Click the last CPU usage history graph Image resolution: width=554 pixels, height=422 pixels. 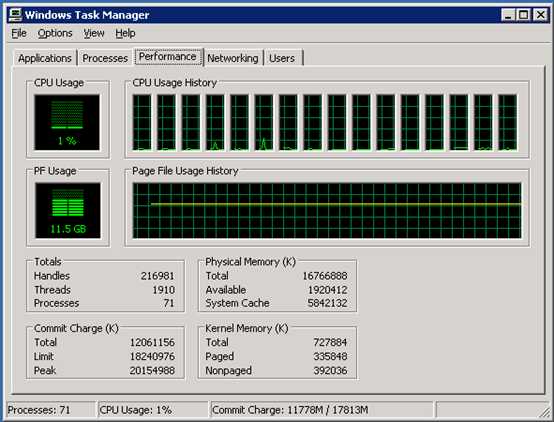(x=508, y=122)
